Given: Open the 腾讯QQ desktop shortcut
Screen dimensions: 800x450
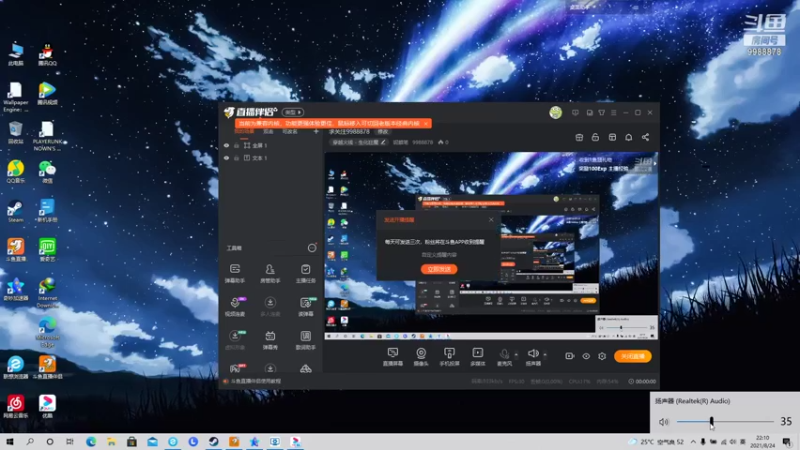Looking at the screenshot, I should (47, 55).
